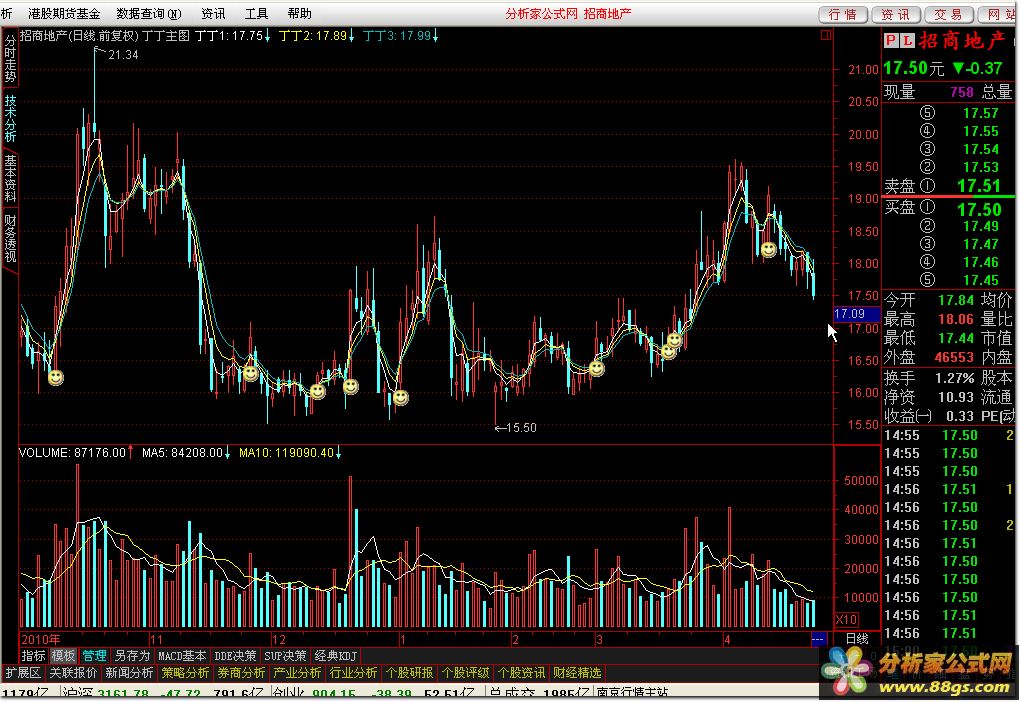Click buy-one price 17.50

(x=979, y=210)
